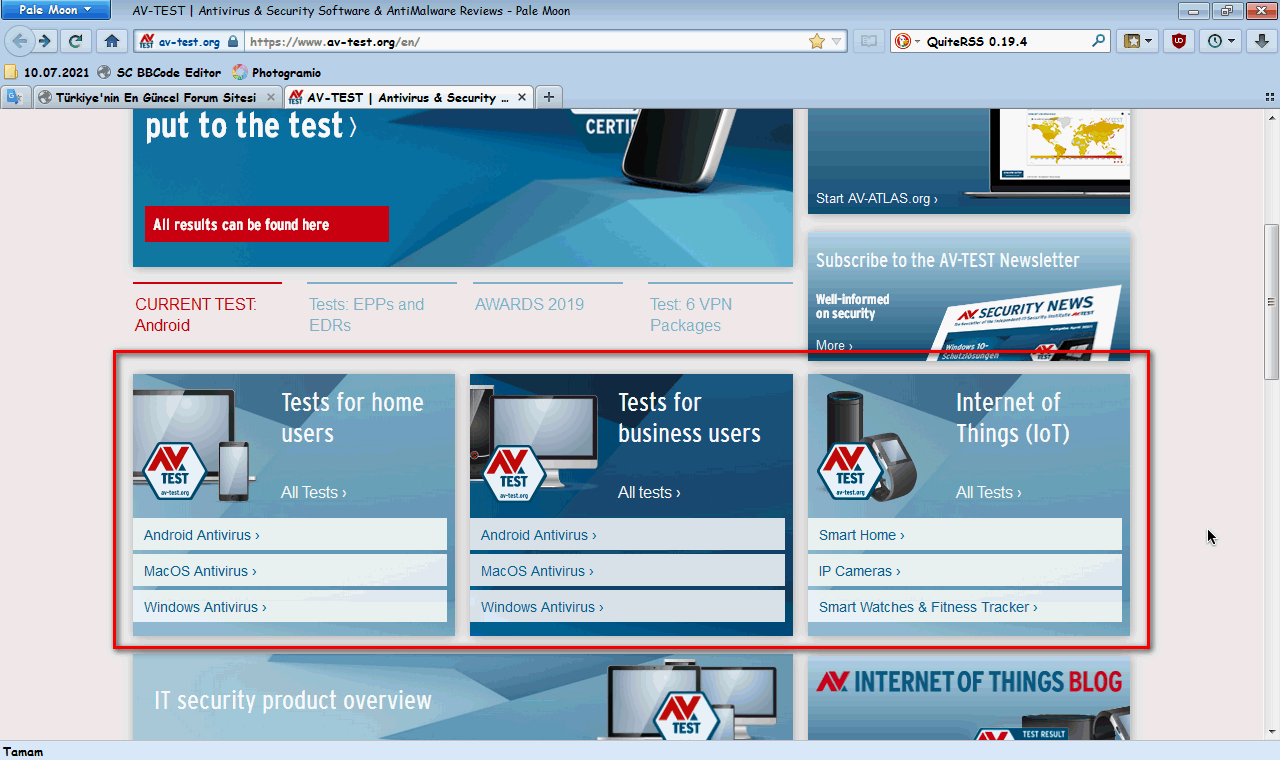
Task: Open All tests under business users
Action: (649, 492)
